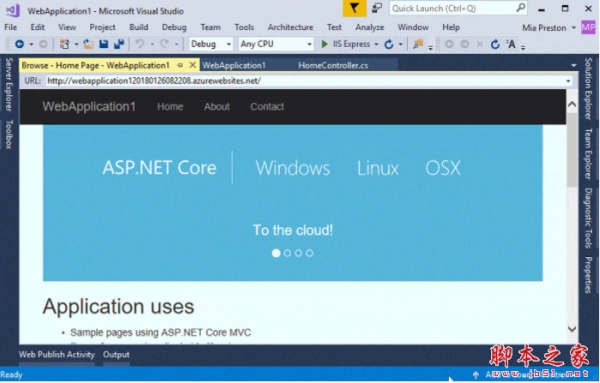Screen dimensions: 600x383
Task: Select the first carousel indicator dot
Action: tap(276, 253)
